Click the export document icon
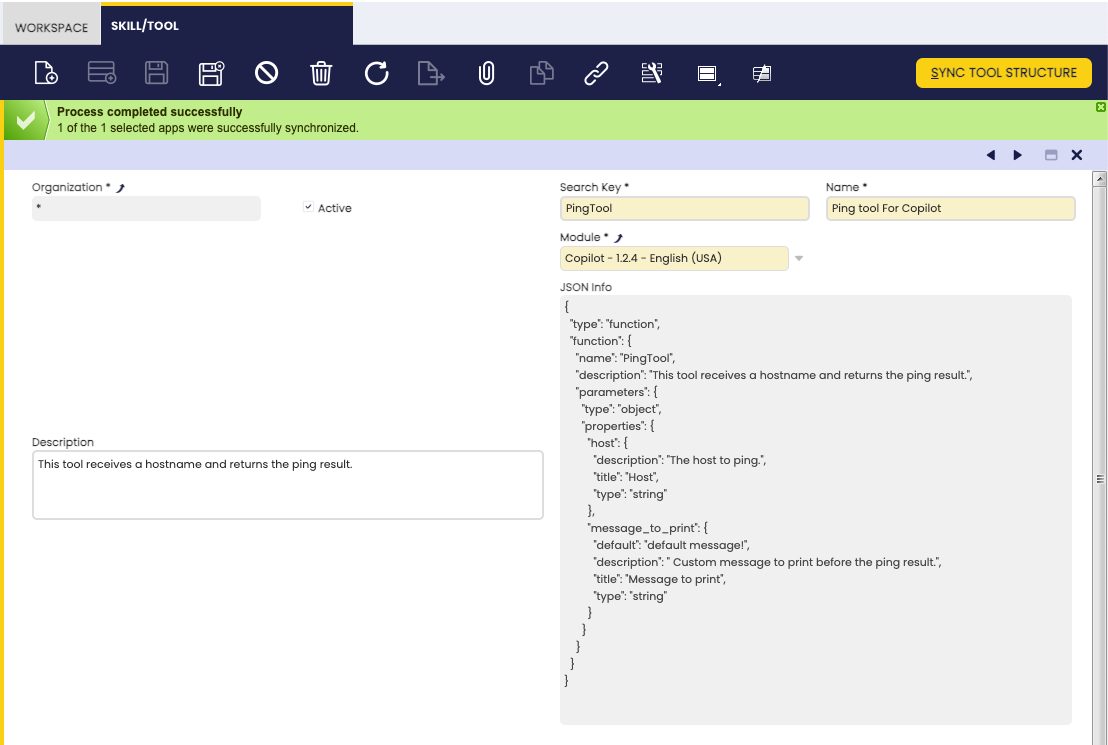The image size is (1108, 745). click(x=431, y=73)
